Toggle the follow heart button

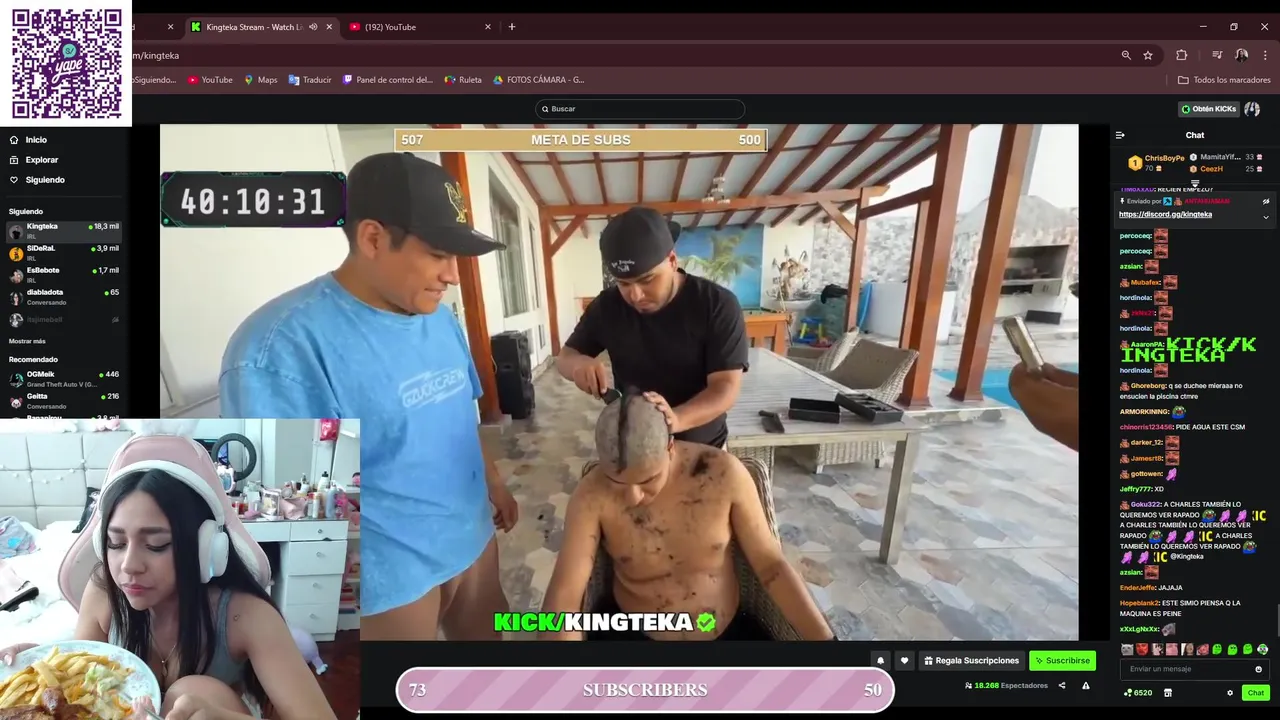(904, 660)
